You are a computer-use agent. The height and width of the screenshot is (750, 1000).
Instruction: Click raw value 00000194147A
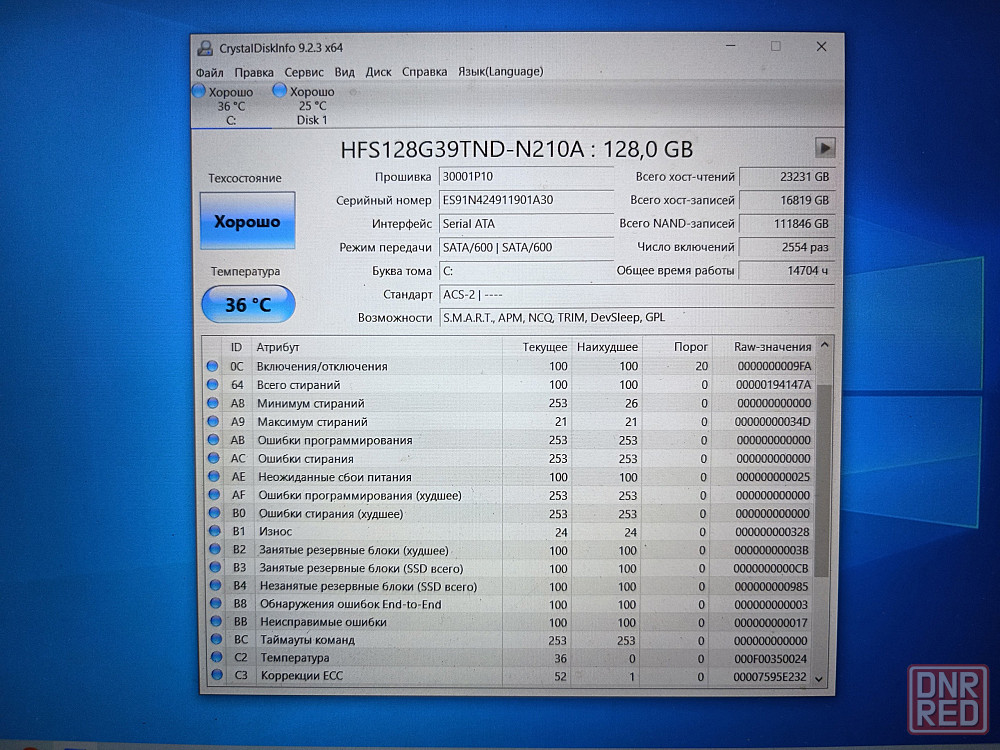pos(774,385)
